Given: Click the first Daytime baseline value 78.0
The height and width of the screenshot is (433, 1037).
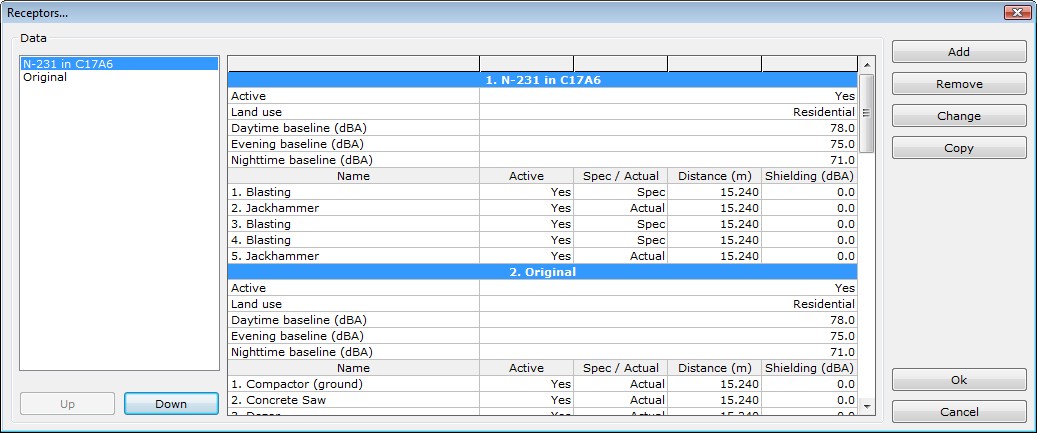Looking at the screenshot, I should pos(842,128).
